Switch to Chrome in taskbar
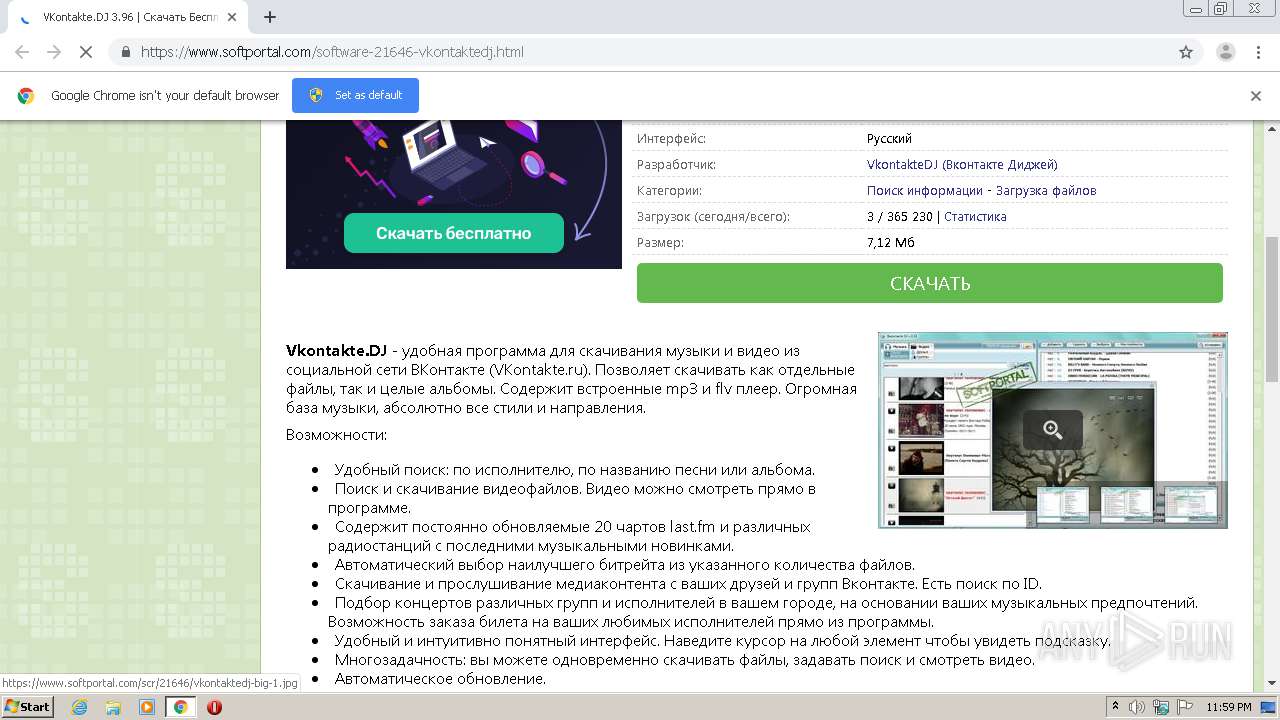Screen dimensions: 1280x720 181,707
